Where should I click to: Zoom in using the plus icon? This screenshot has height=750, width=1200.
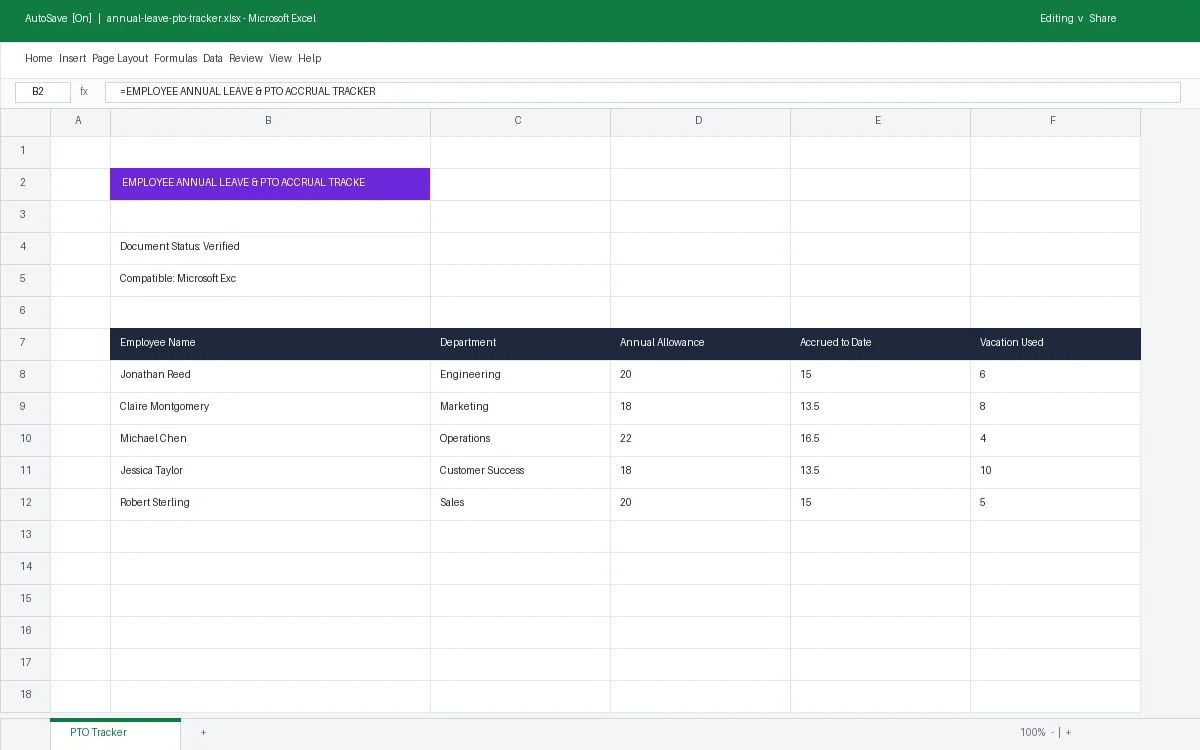tap(1068, 733)
